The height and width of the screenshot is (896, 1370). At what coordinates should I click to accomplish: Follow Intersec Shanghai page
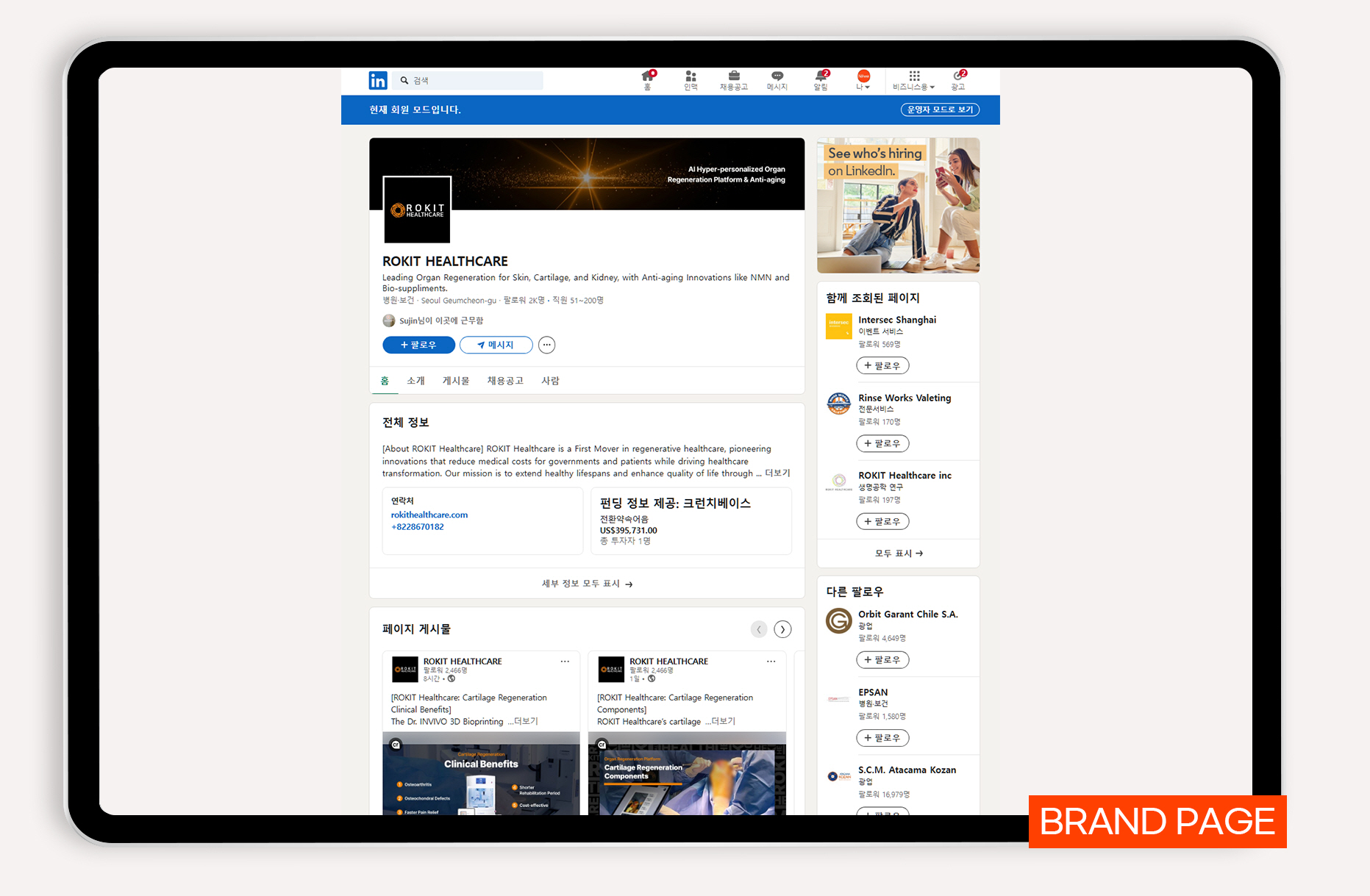882,365
